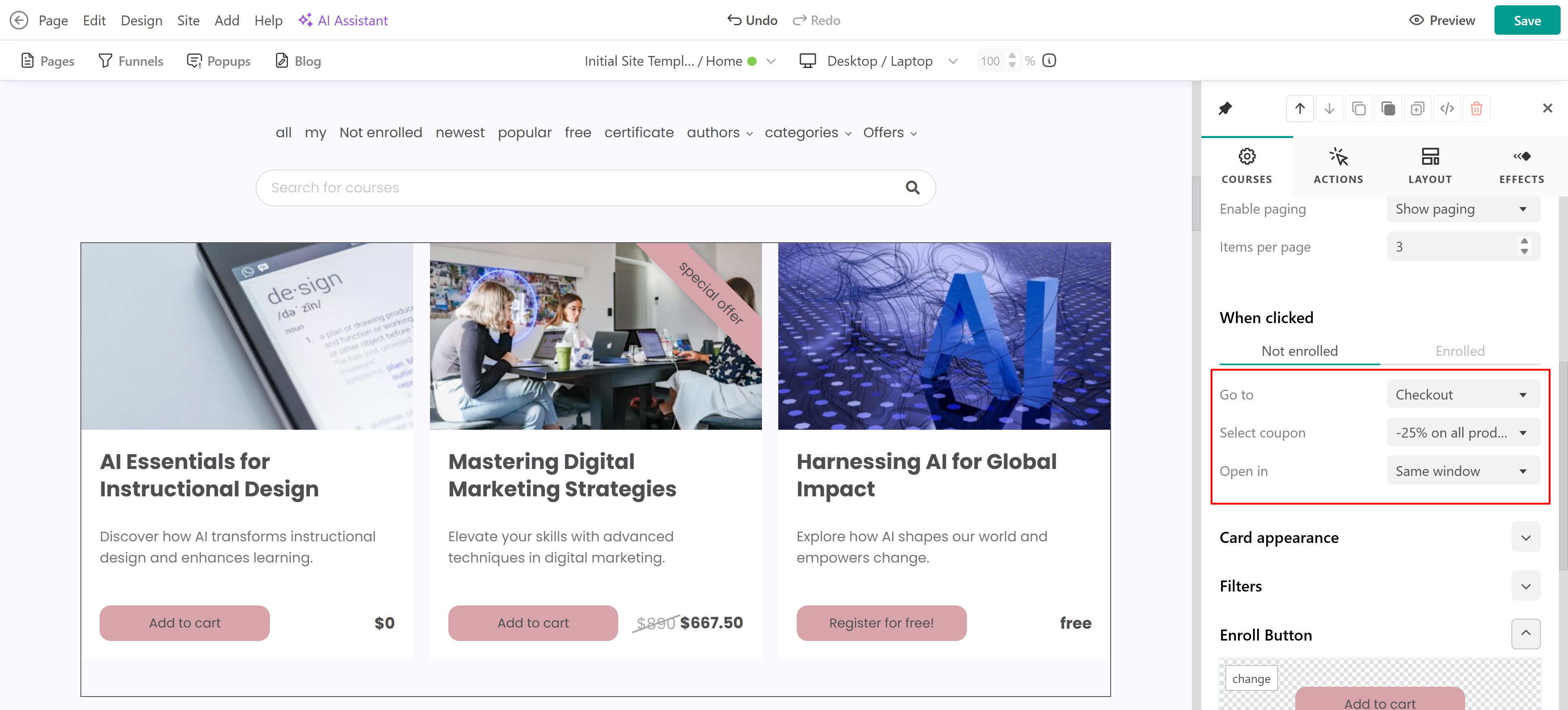The height and width of the screenshot is (710, 1568).
Task: Open the Select coupon dropdown
Action: coord(1463,432)
